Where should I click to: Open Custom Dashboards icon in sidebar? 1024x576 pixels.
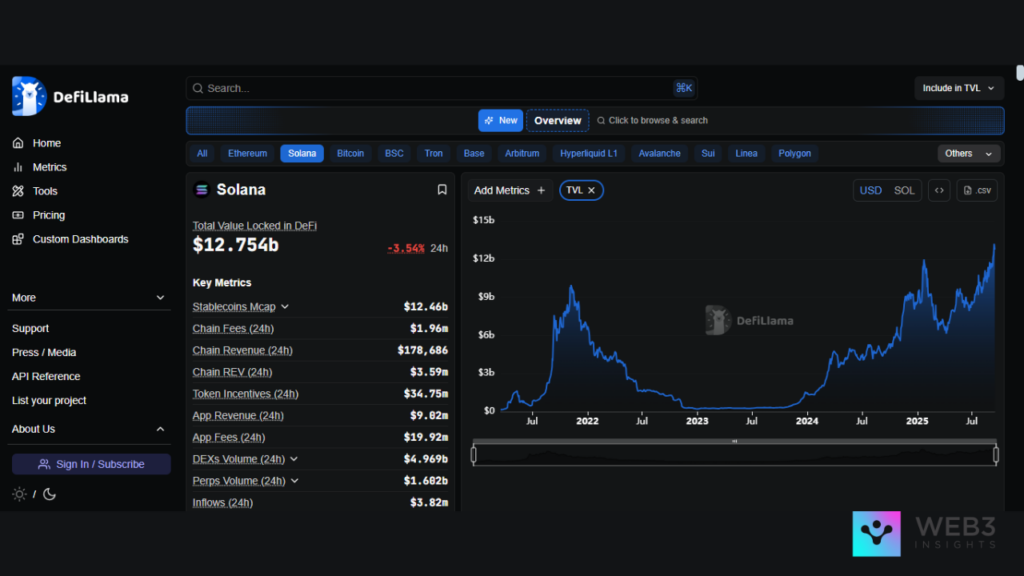coord(18,239)
